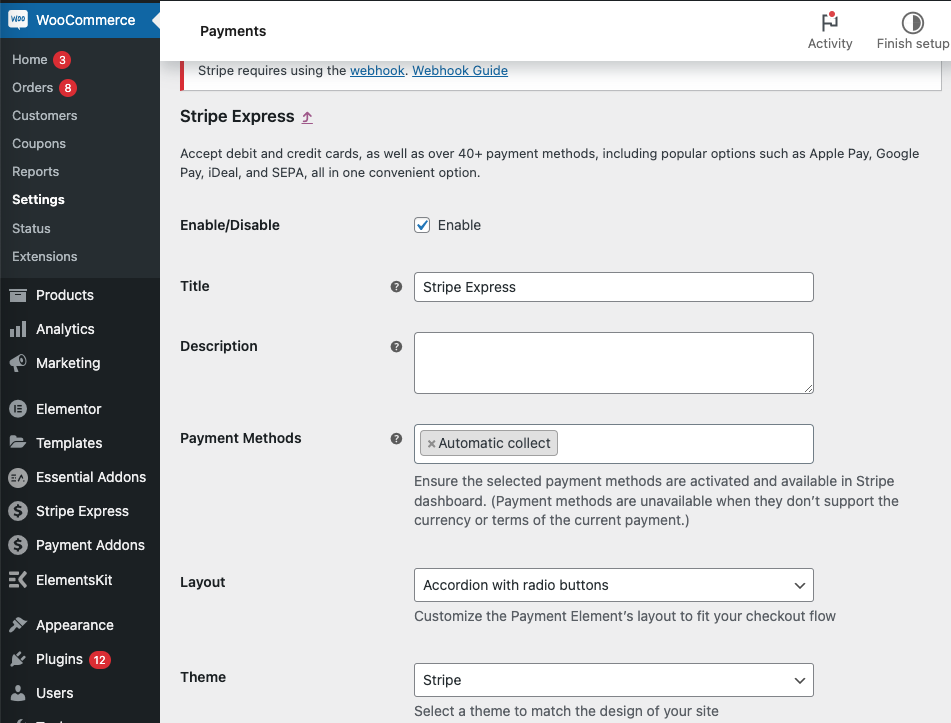Image resolution: width=951 pixels, height=723 pixels.
Task: Click the help icon beside Payment Methods
Action: coord(396,439)
